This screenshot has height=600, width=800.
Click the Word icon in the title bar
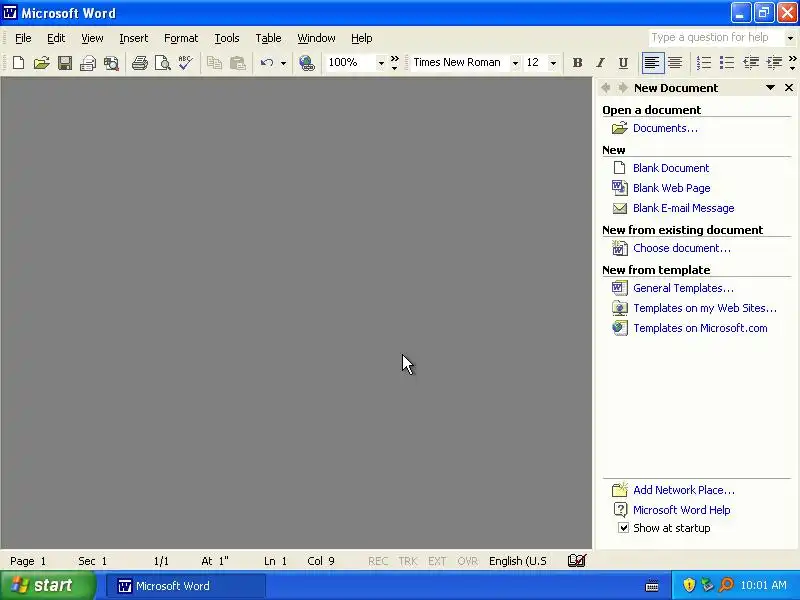tap(10, 12)
